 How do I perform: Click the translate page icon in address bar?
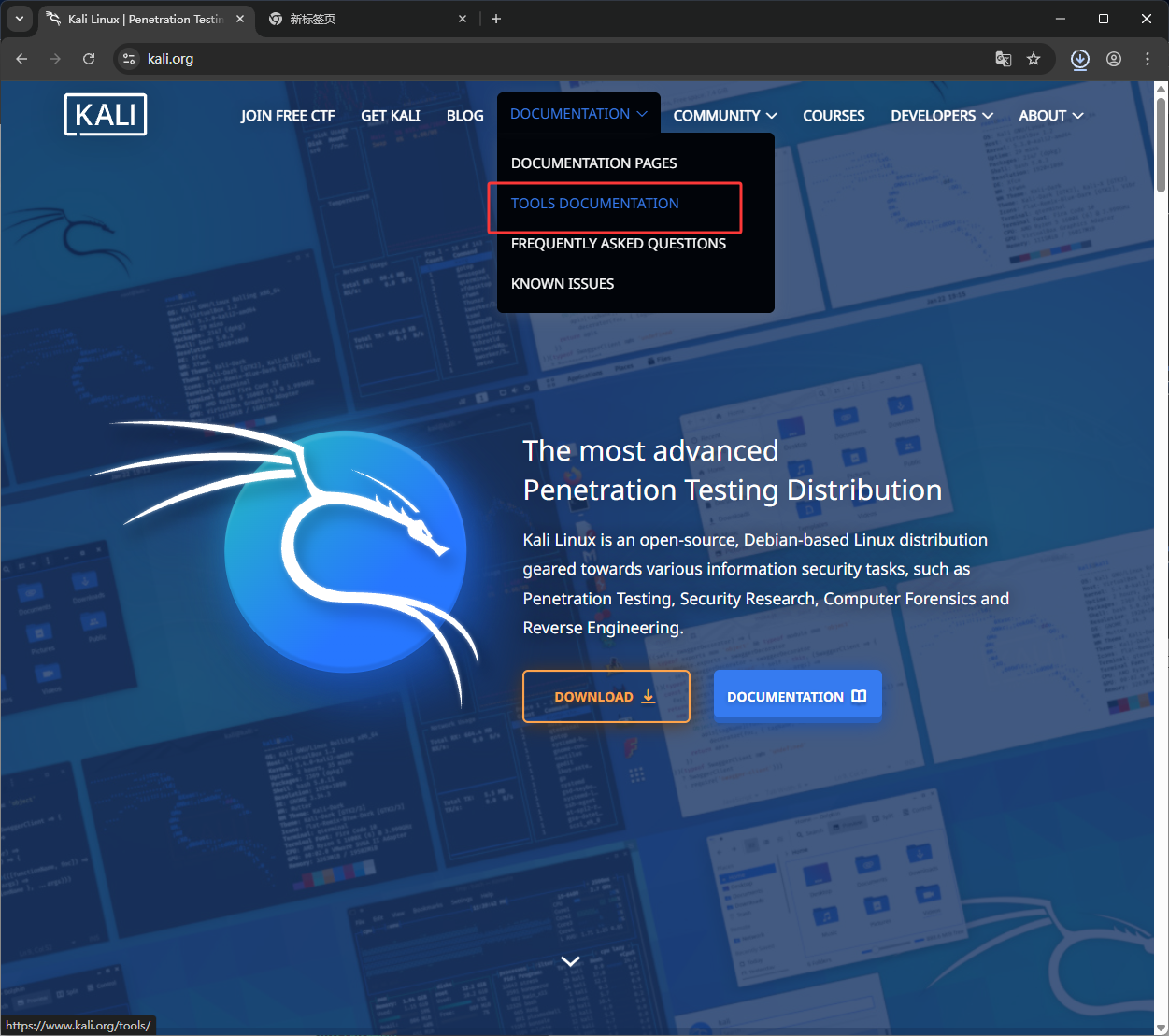(1004, 59)
